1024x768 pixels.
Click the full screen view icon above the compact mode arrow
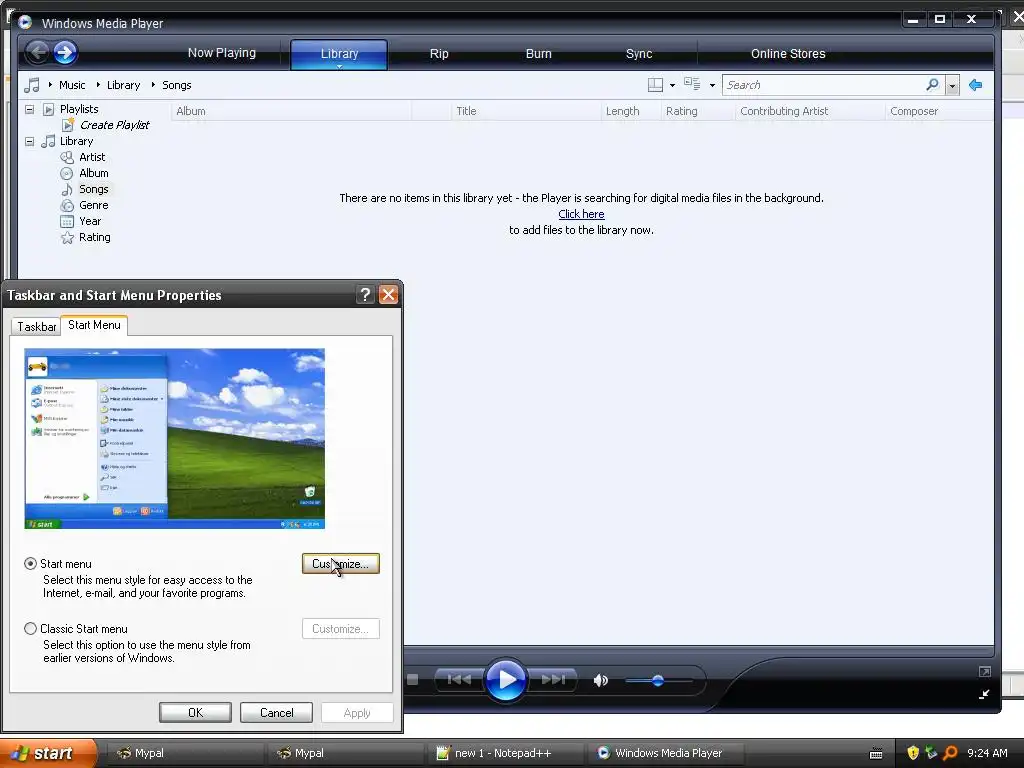pos(985,671)
